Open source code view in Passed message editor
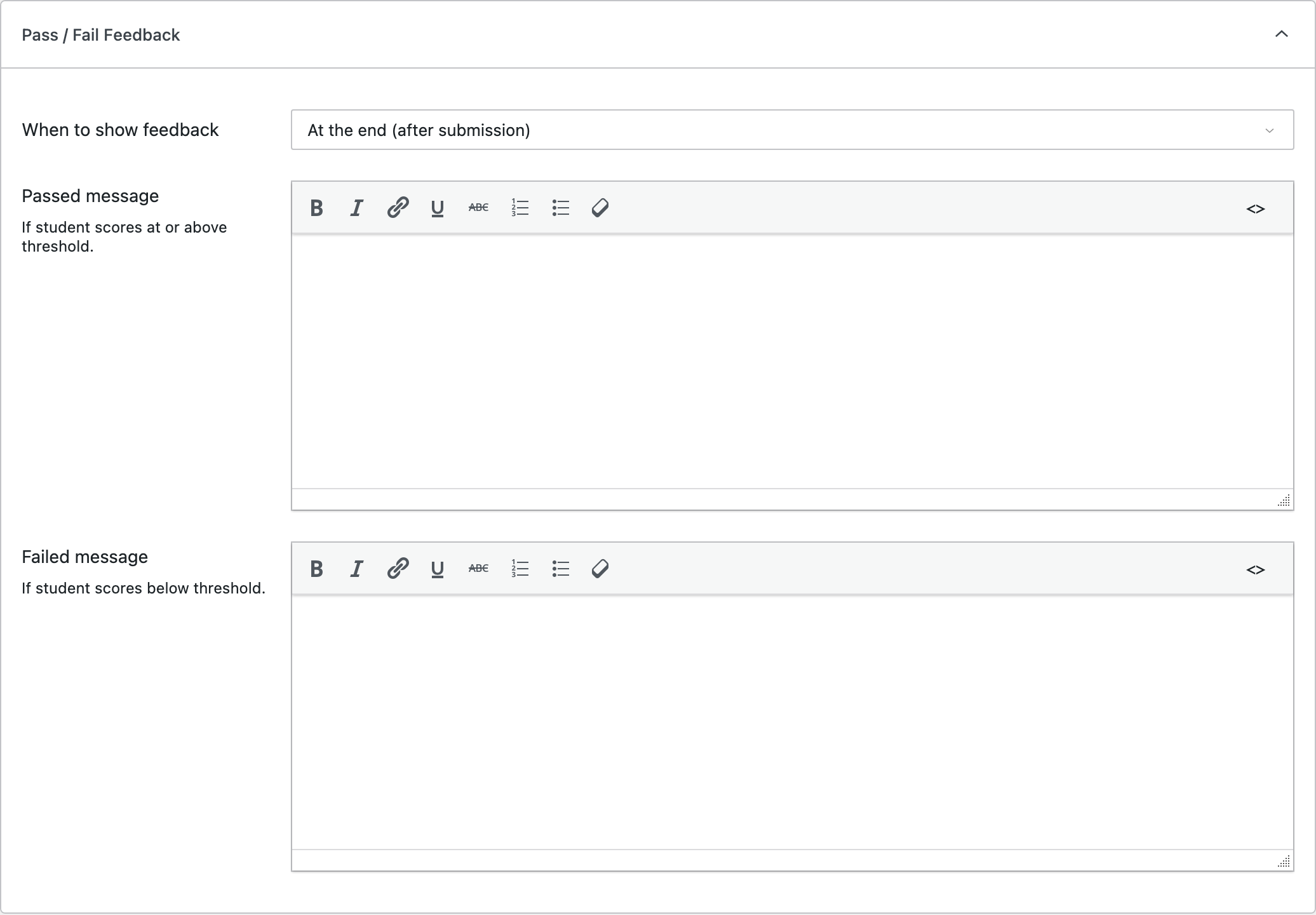This screenshot has width=1316, height=915. [x=1256, y=208]
